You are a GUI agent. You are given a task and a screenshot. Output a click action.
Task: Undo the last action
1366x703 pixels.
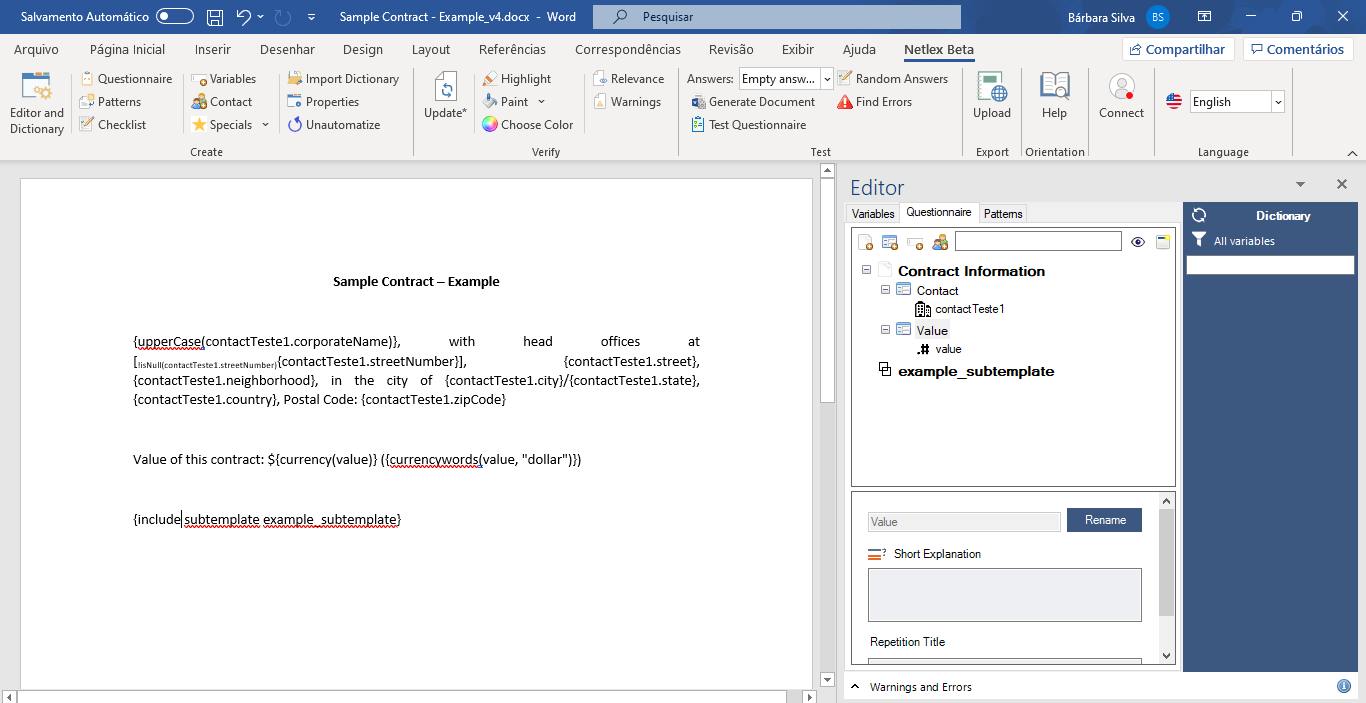click(243, 17)
